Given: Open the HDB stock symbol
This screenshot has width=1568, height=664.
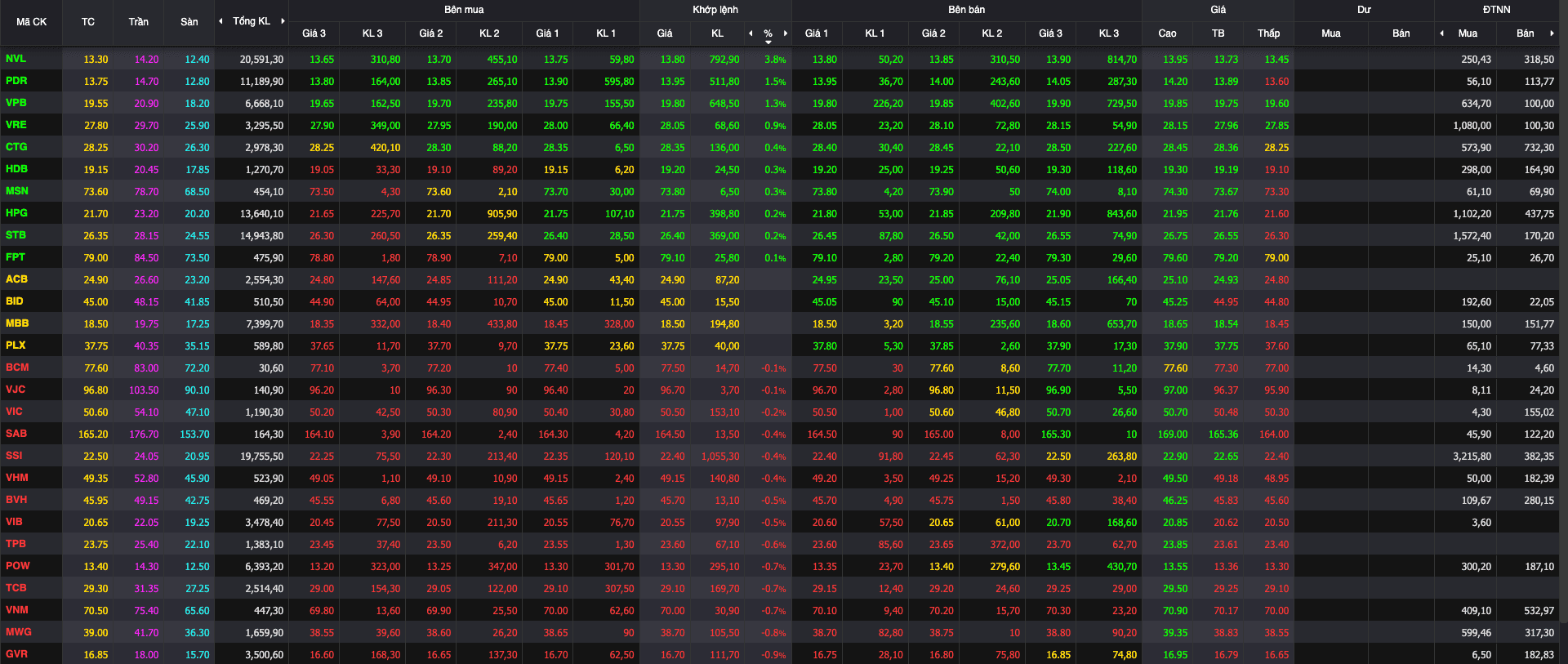Looking at the screenshot, I should tap(16, 169).
